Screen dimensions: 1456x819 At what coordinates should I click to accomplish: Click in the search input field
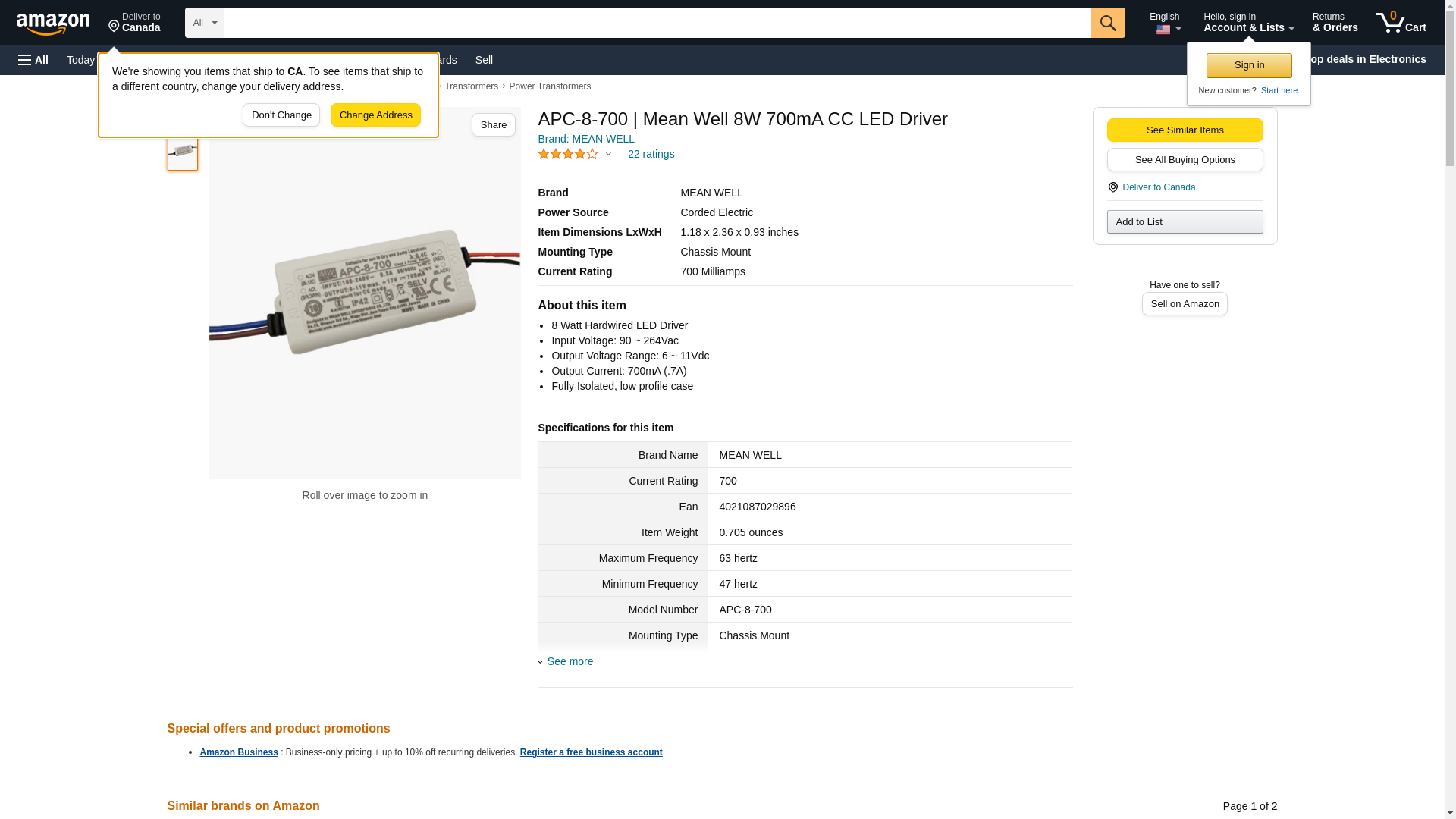coord(657,23)
